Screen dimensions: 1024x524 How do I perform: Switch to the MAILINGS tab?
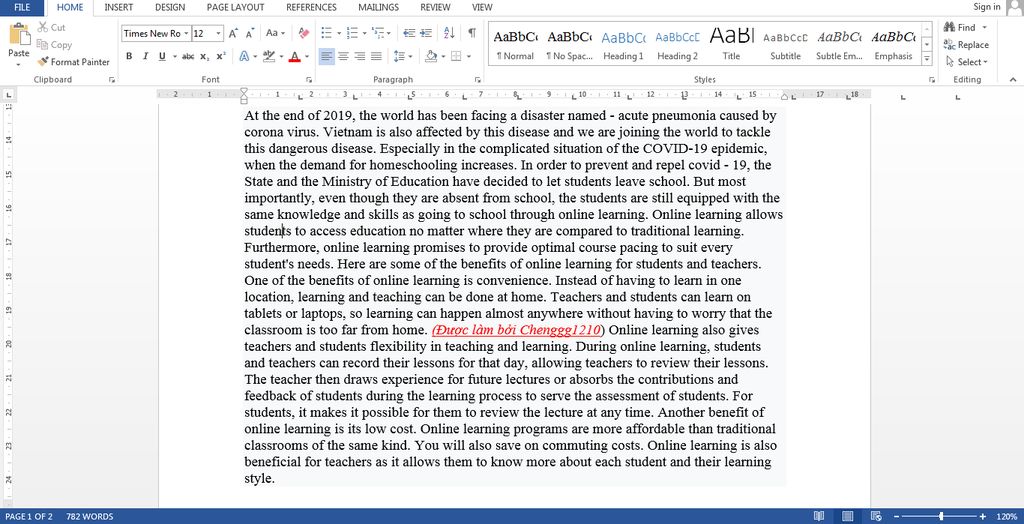379,8
